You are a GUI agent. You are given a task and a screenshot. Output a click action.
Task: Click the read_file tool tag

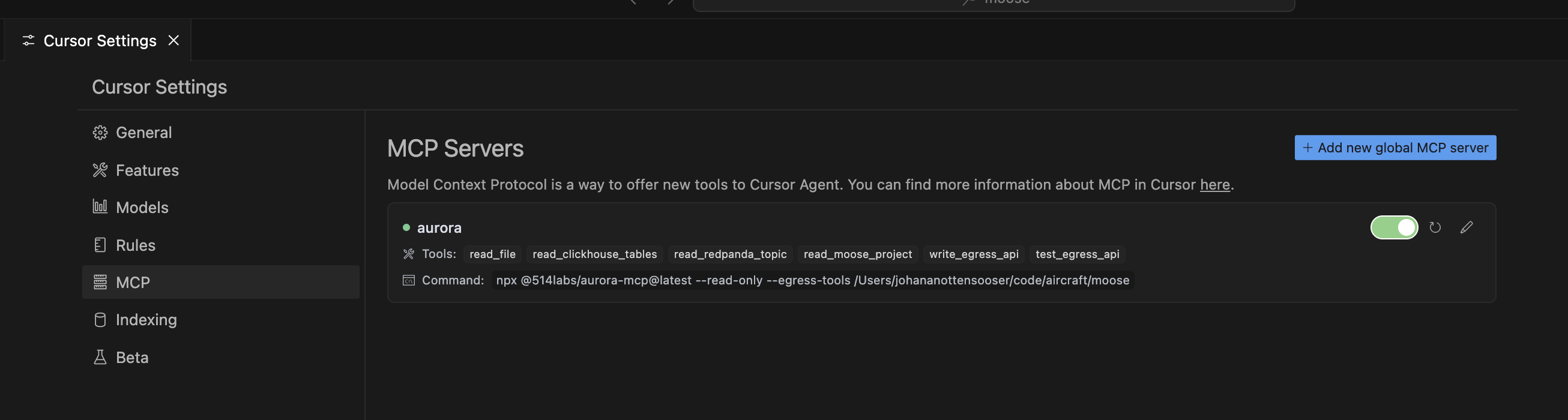point(492,254)
